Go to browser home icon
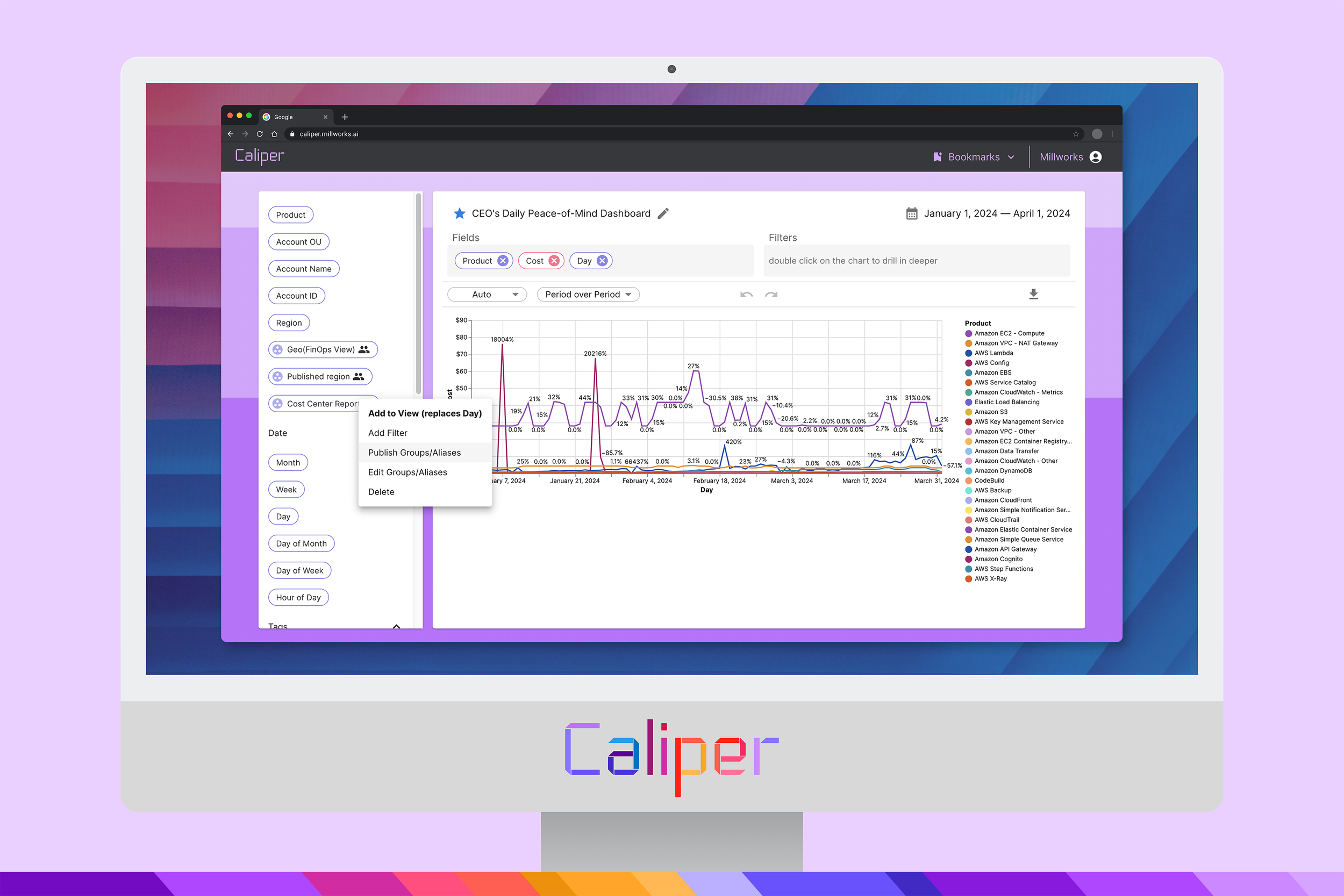Screen dimensions: 1344x896 [x=274, y=134]
